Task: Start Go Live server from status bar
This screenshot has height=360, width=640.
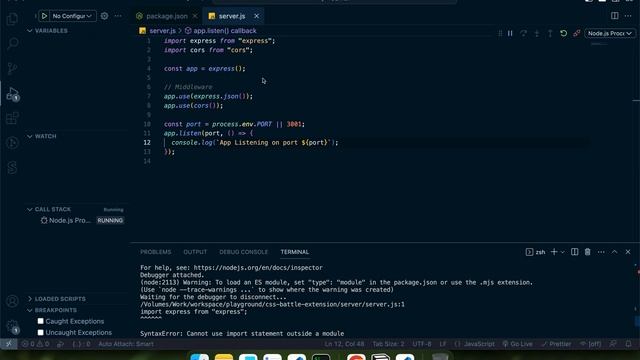Action: click(517, 344)
